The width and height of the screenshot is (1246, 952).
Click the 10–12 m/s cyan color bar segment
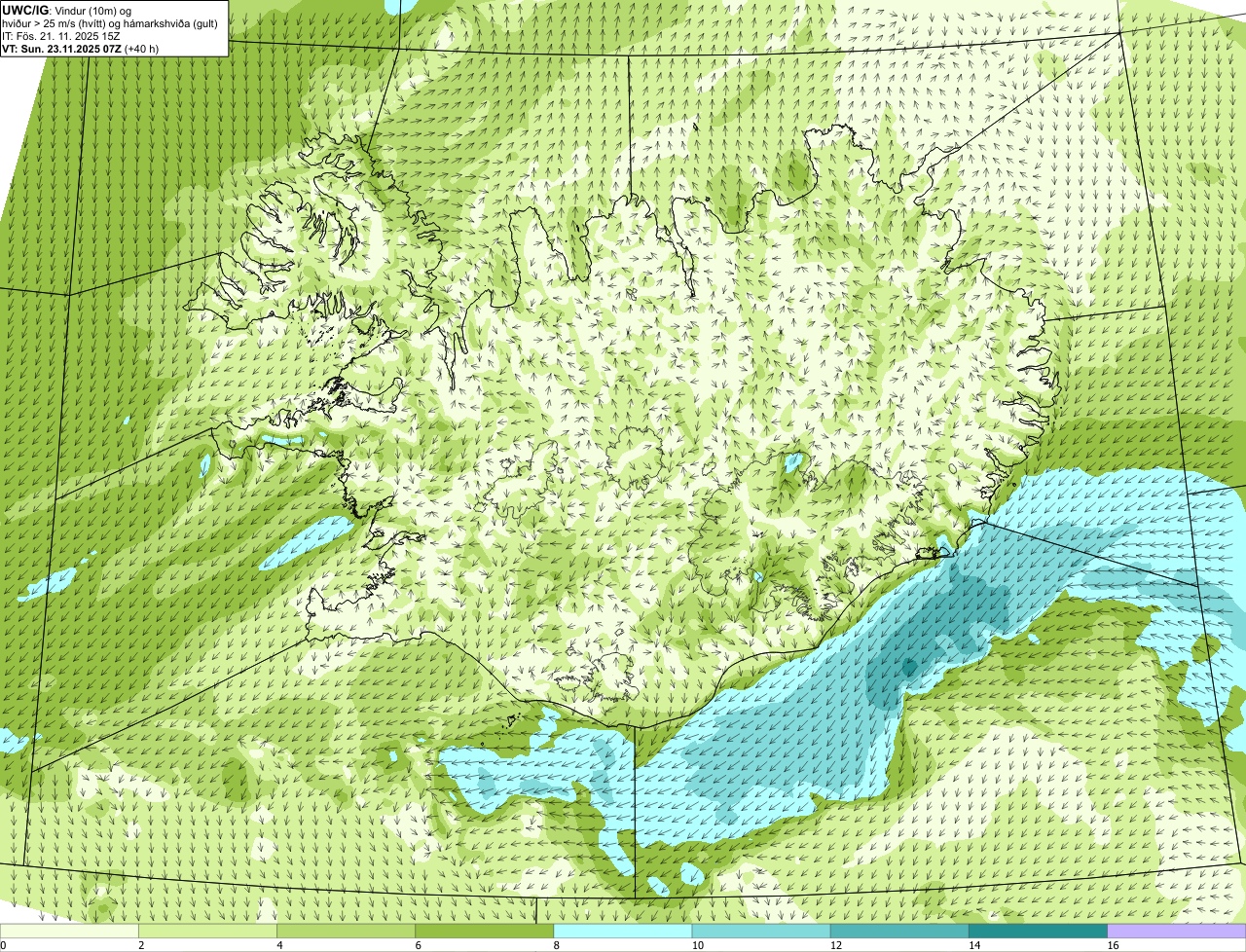tap(761, 931)
